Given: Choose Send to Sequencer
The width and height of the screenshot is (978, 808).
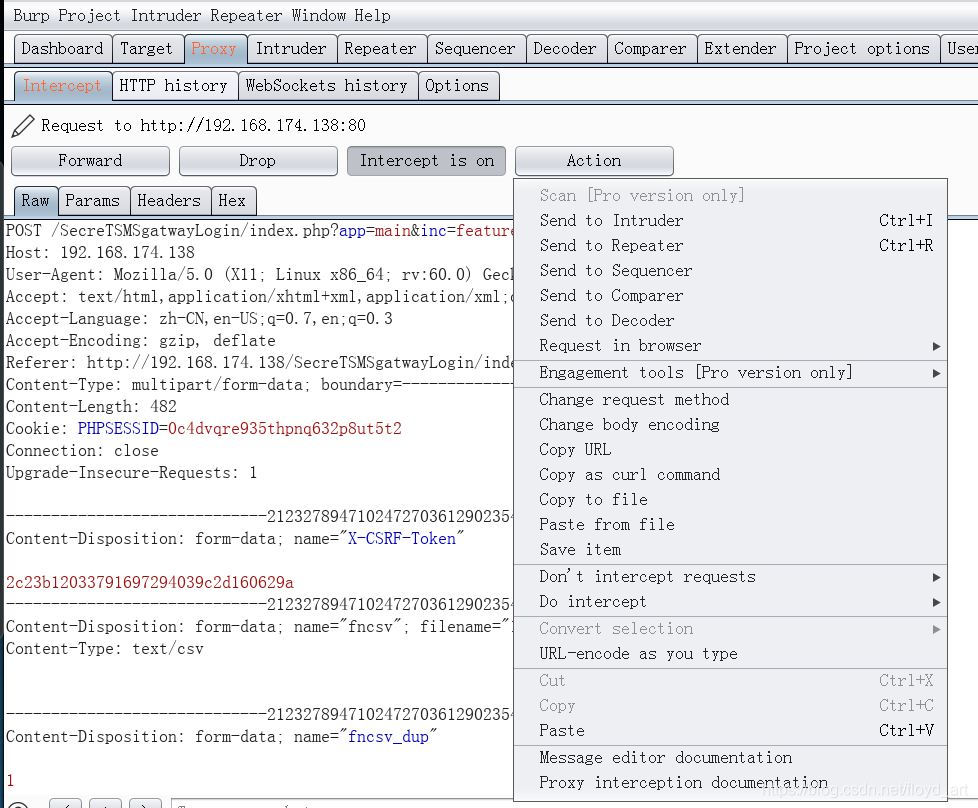Looking at the screenshot, I should (730, 271).
